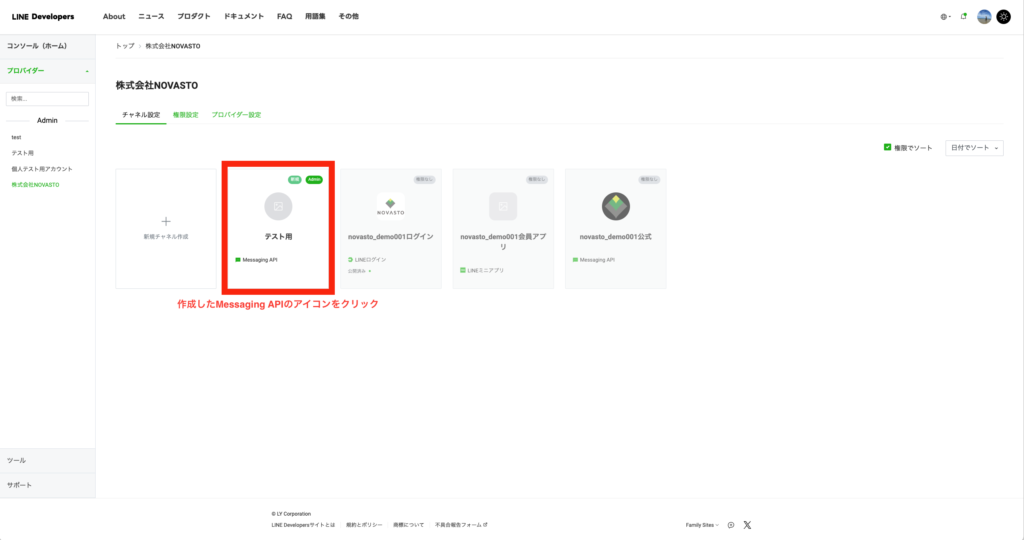1024x540 pixels.
Task: Click novasto_demo001ログイン channel name
Action: tap(391, 237)
